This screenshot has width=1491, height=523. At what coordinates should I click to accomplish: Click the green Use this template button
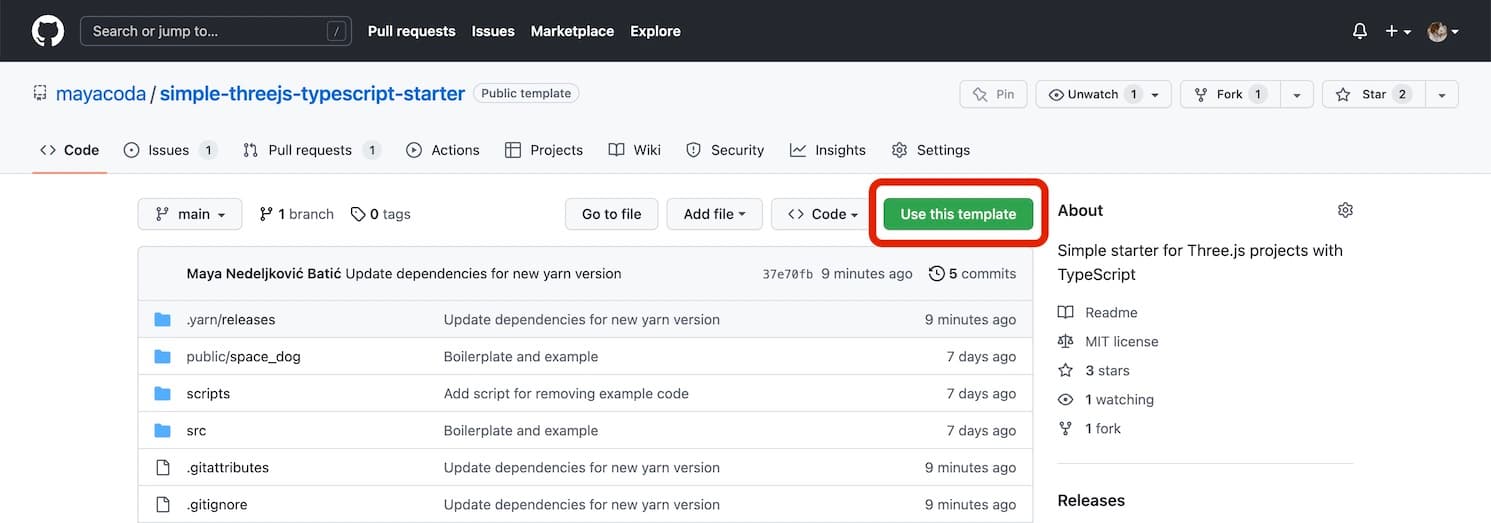pyautogui.click(x=958, y=214)
